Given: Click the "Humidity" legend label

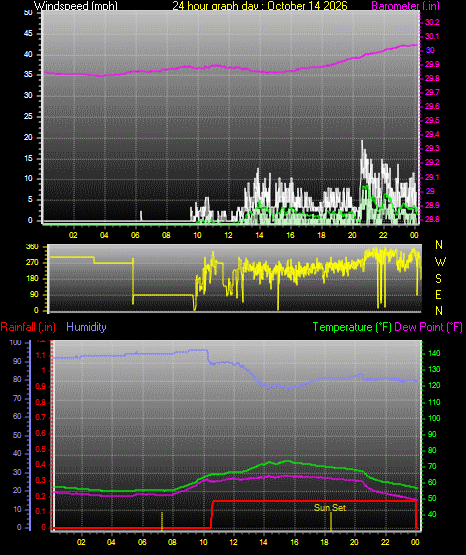Looking at the screenshot, I should pyautogui.click(x=86, y=327).
